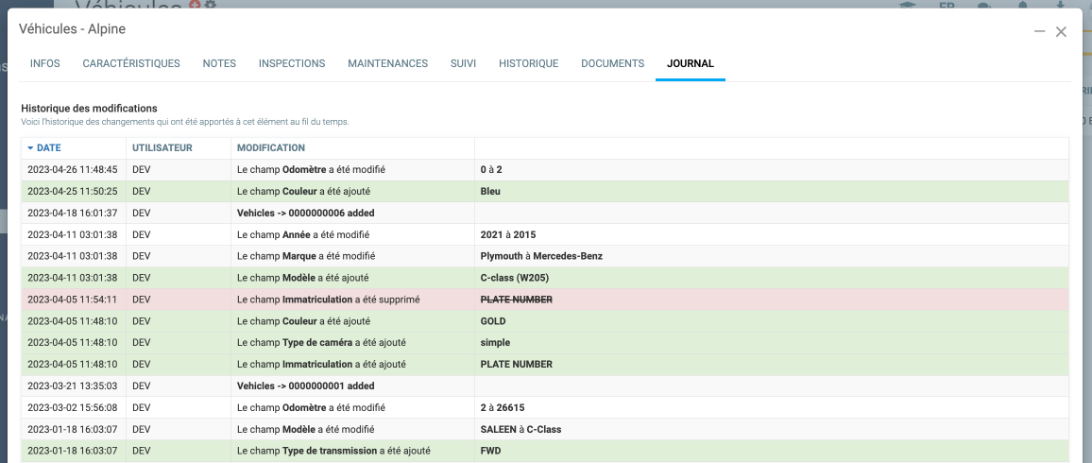Open the INSPECTIONS tab

click(x=291, y=64)
